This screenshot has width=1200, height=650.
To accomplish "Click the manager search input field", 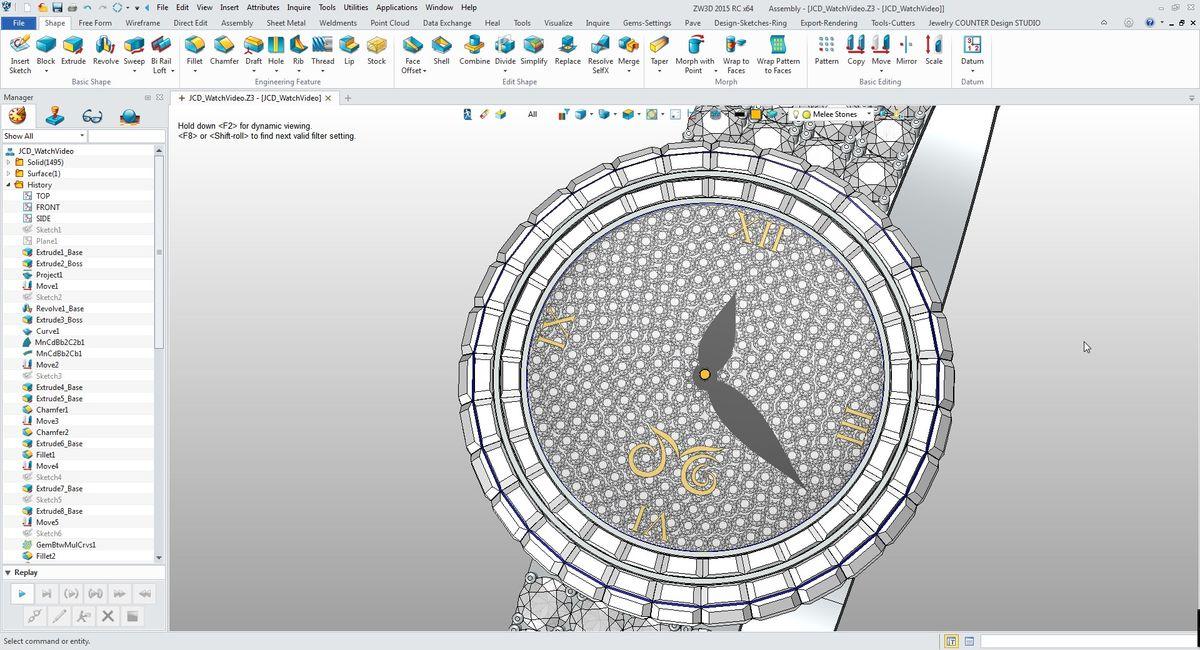I will 126,136.
